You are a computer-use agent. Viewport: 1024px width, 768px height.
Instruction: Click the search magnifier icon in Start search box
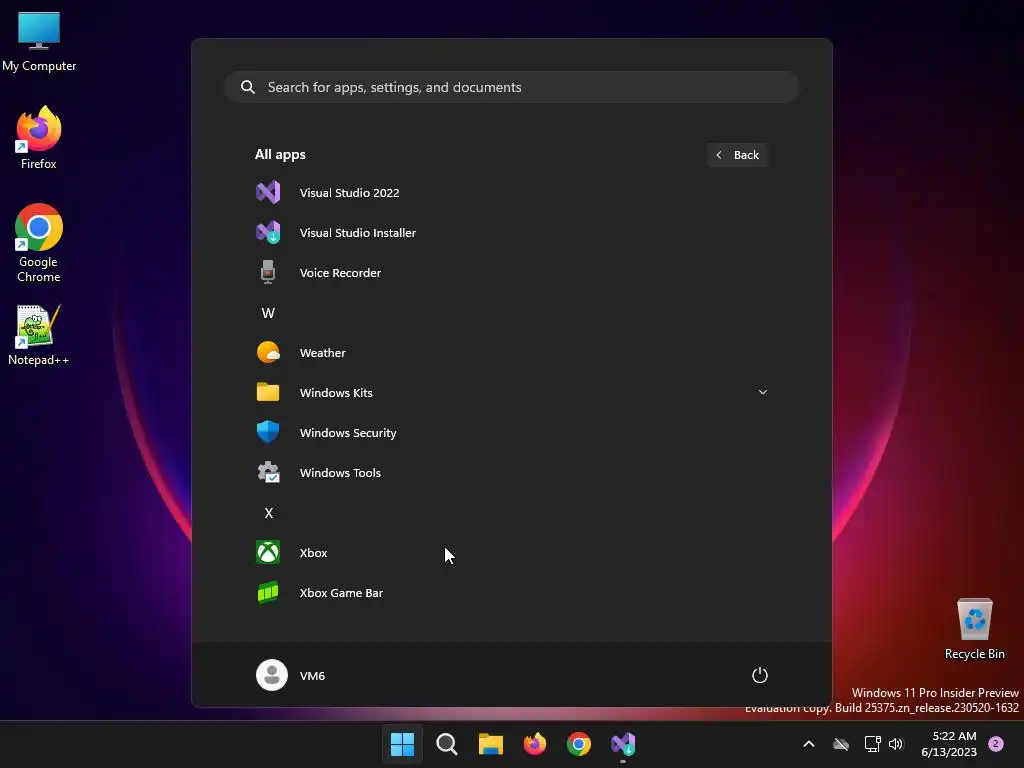(x=248, y=87)
